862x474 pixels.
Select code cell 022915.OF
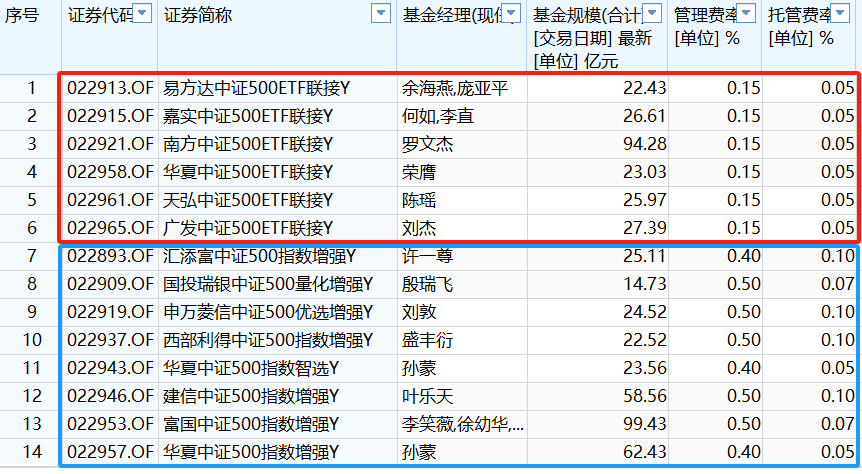click(x=110, y=116)
